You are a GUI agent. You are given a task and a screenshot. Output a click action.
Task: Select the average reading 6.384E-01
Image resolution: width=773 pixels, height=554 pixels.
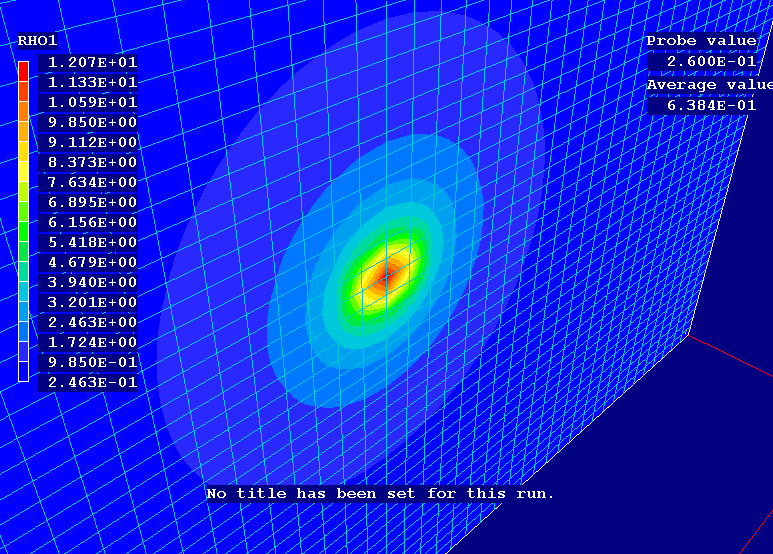point(704,105)
